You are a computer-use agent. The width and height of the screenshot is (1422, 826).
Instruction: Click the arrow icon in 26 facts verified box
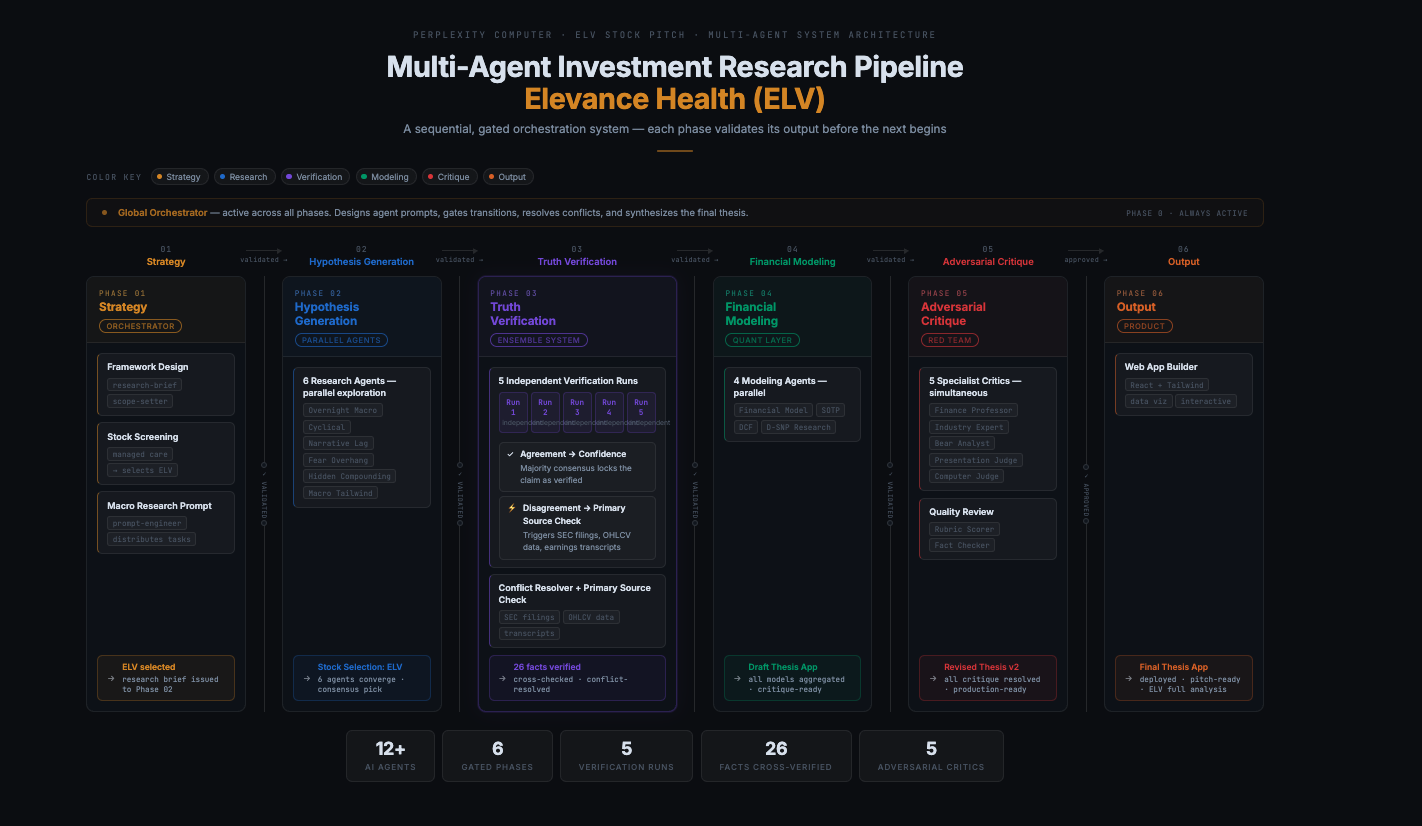(x=504, y=679)
